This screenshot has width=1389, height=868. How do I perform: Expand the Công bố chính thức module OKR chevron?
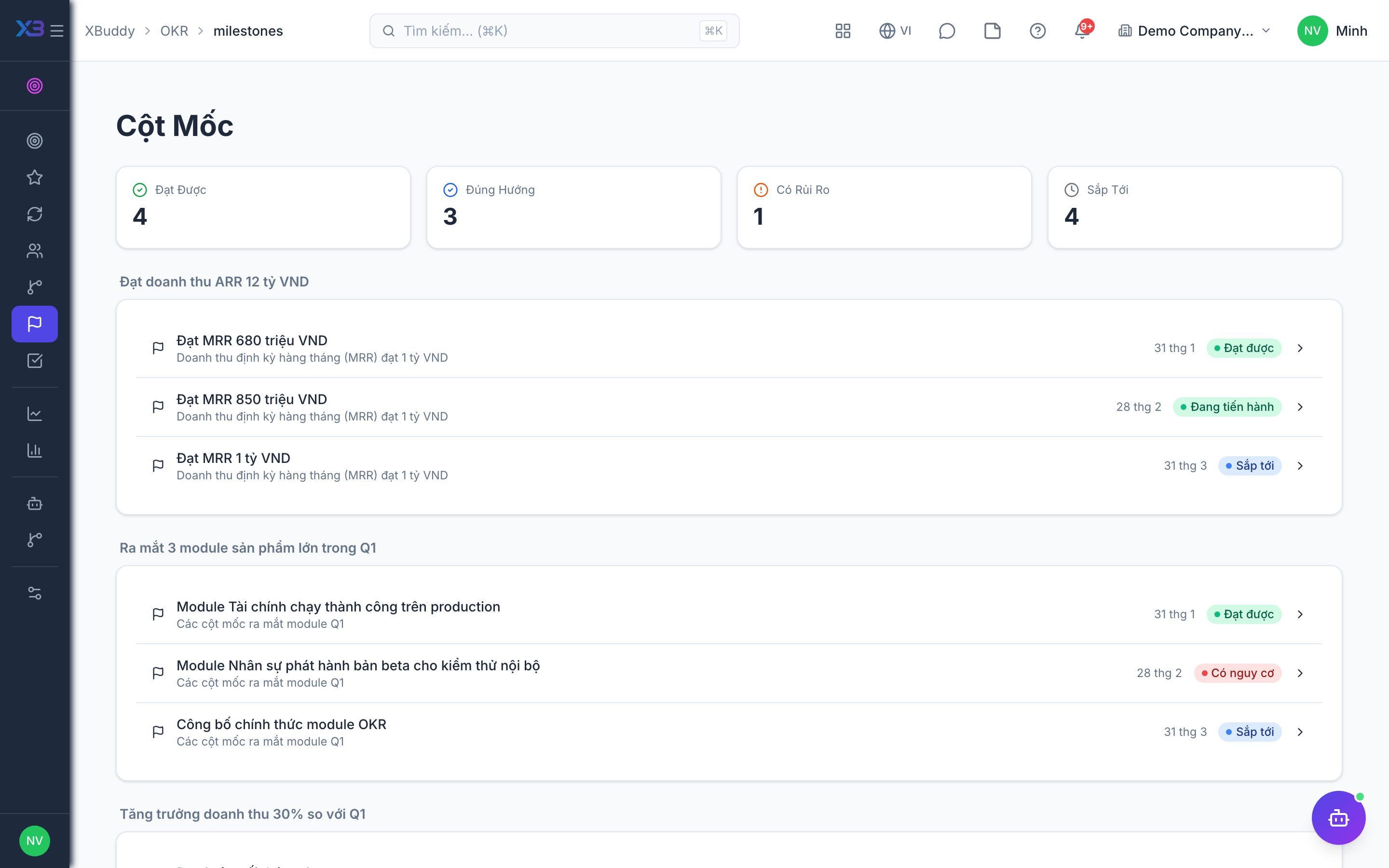[1300, 732]
